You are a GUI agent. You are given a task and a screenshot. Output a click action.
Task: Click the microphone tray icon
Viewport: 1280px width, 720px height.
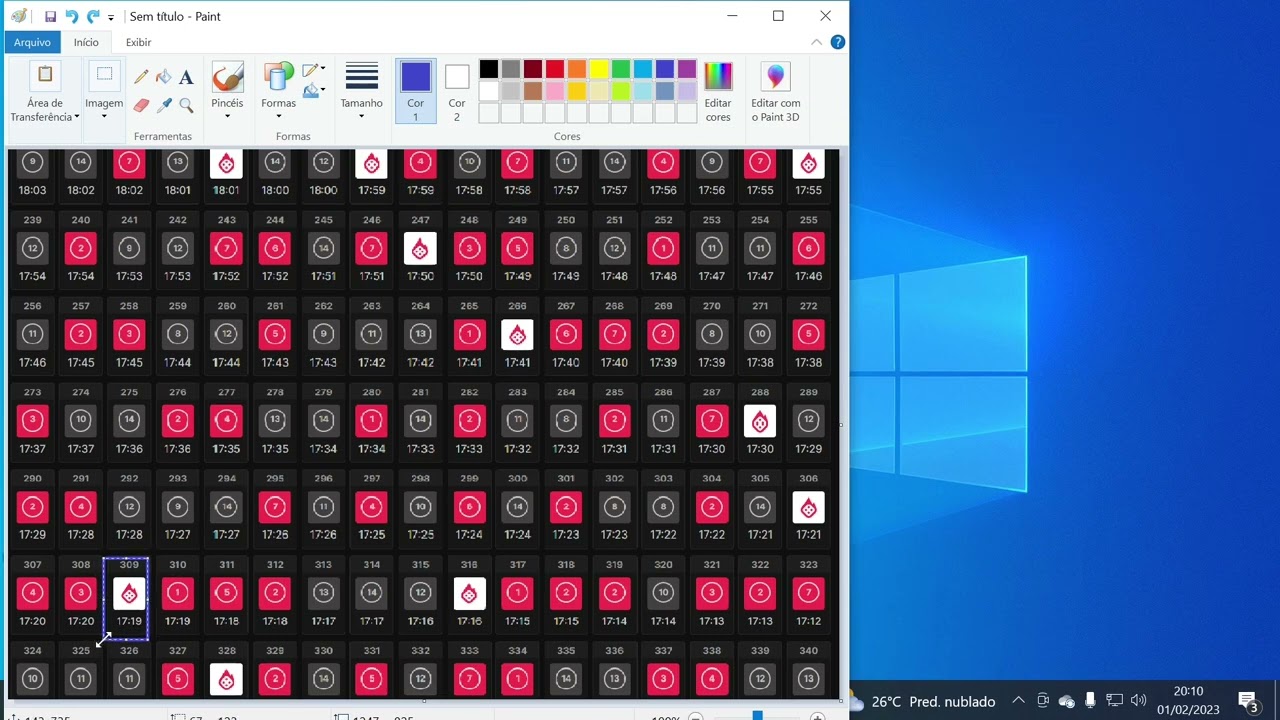click(x=1090, y=701)
